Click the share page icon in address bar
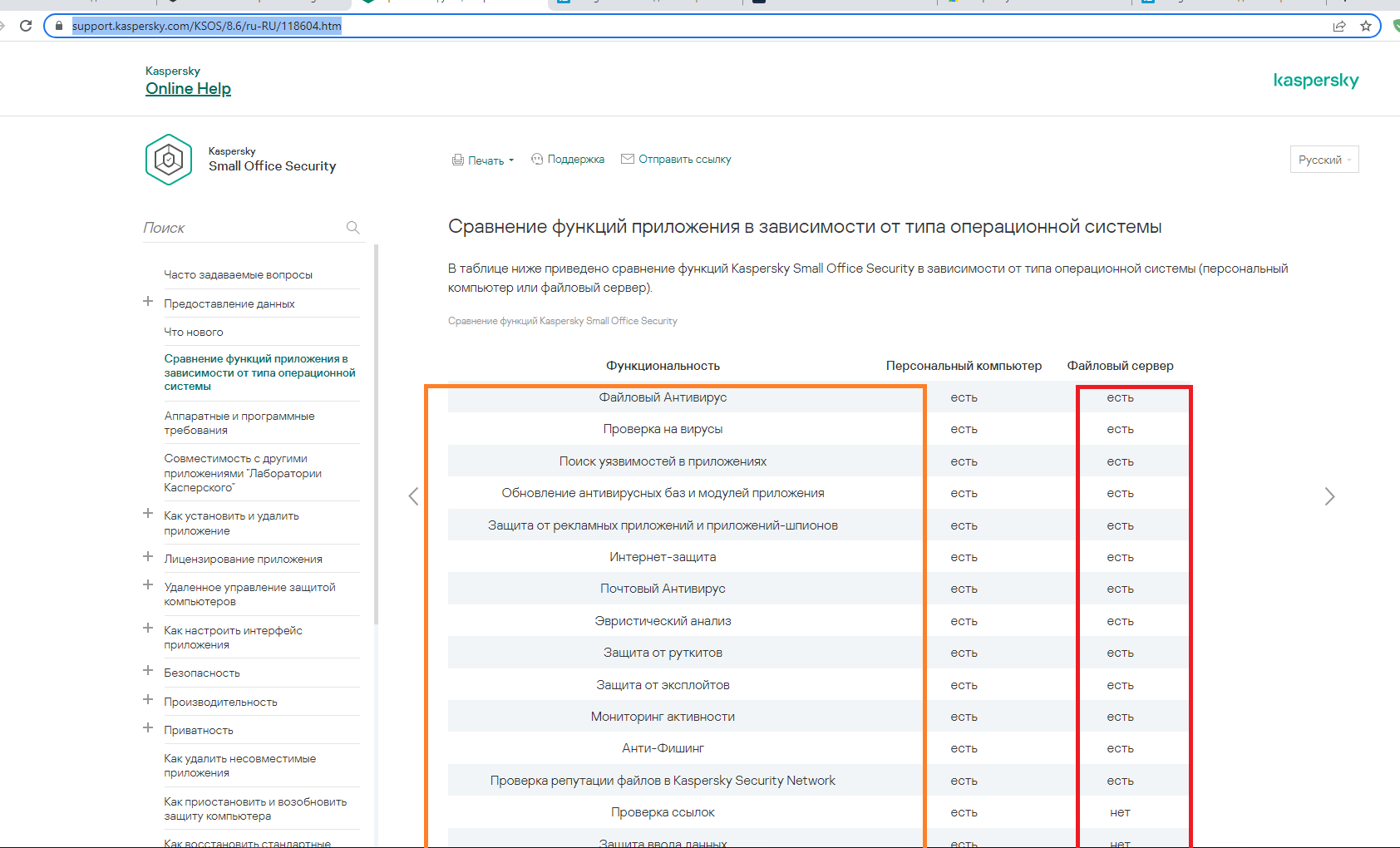The height and width of the screenshot is (848, 1400). click(x=1339, y=26)
